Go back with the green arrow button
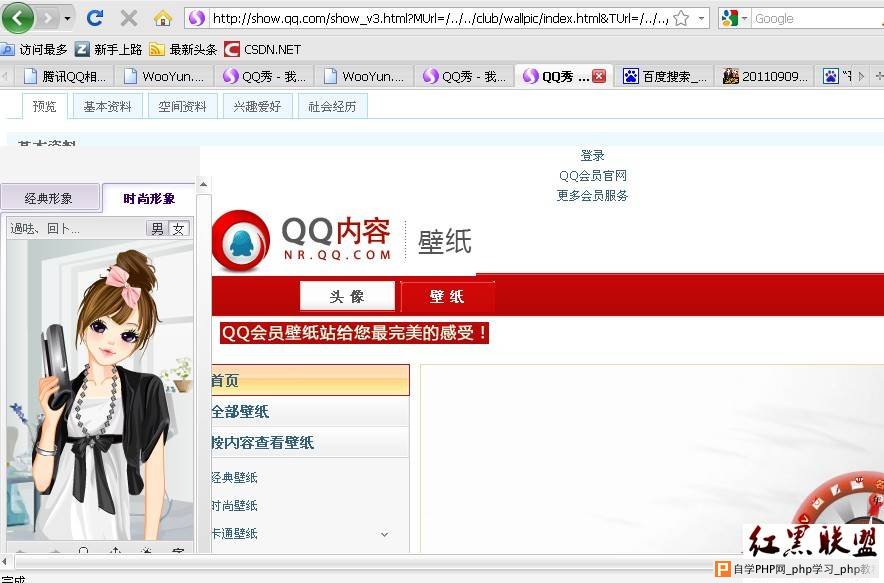The width and height of the screenshot is (884, 583). pos(18,18)
